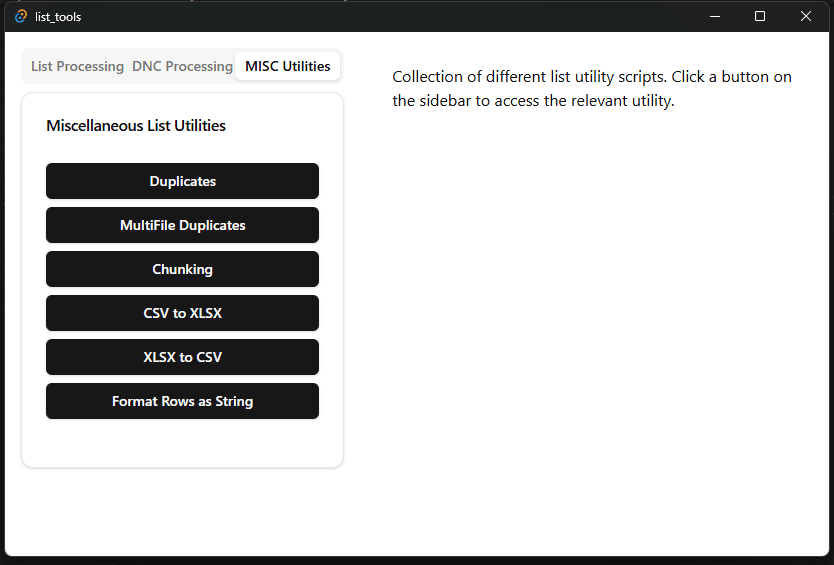This screenshot has height=565, width=834.
Task: Maximize the list_tools window
Action: point(760,16)
